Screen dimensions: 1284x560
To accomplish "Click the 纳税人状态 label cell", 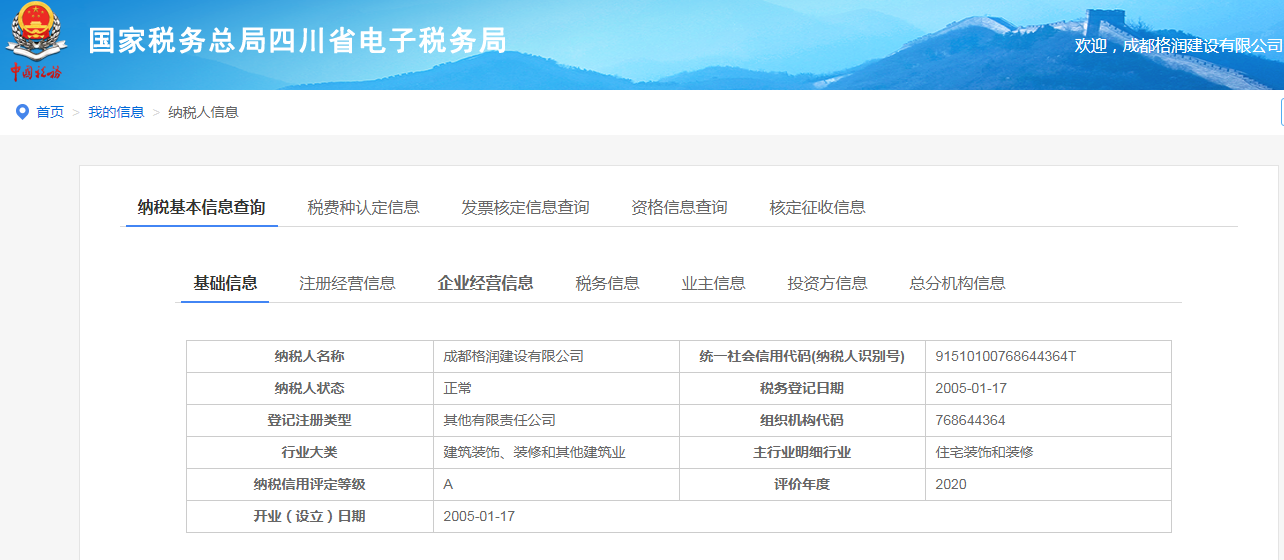I will click(x=310, y=388).
